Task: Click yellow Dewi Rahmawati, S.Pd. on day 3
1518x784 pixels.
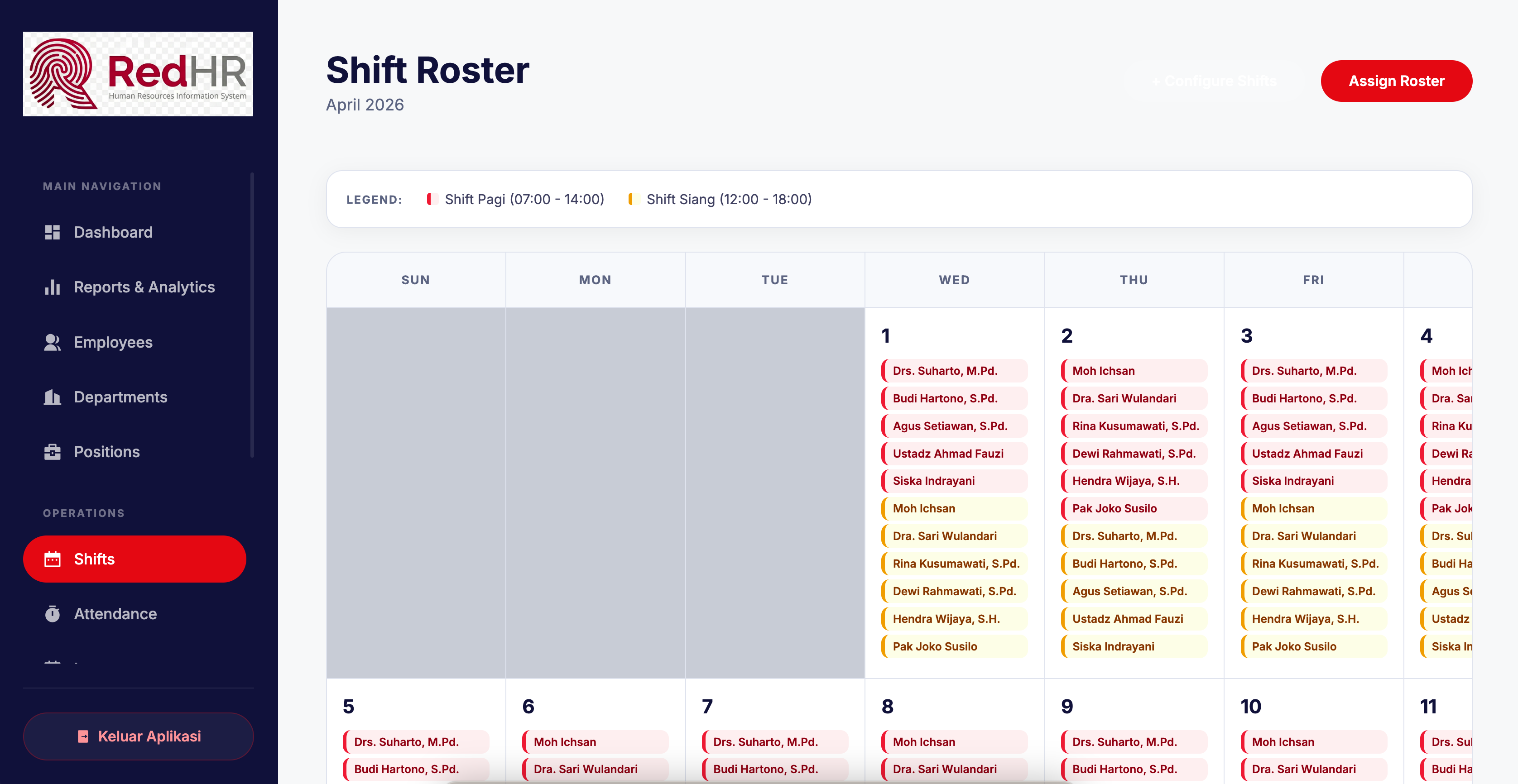Action: click(x=1313, y=591)
